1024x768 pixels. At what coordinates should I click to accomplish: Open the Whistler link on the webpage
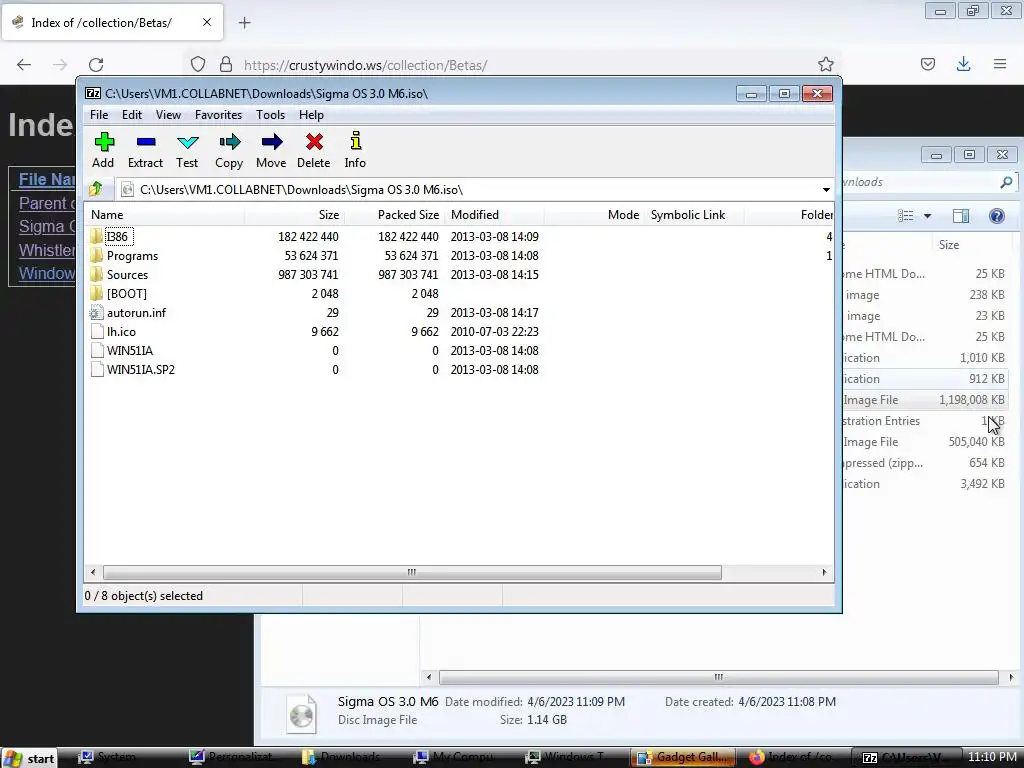(47, 250)
